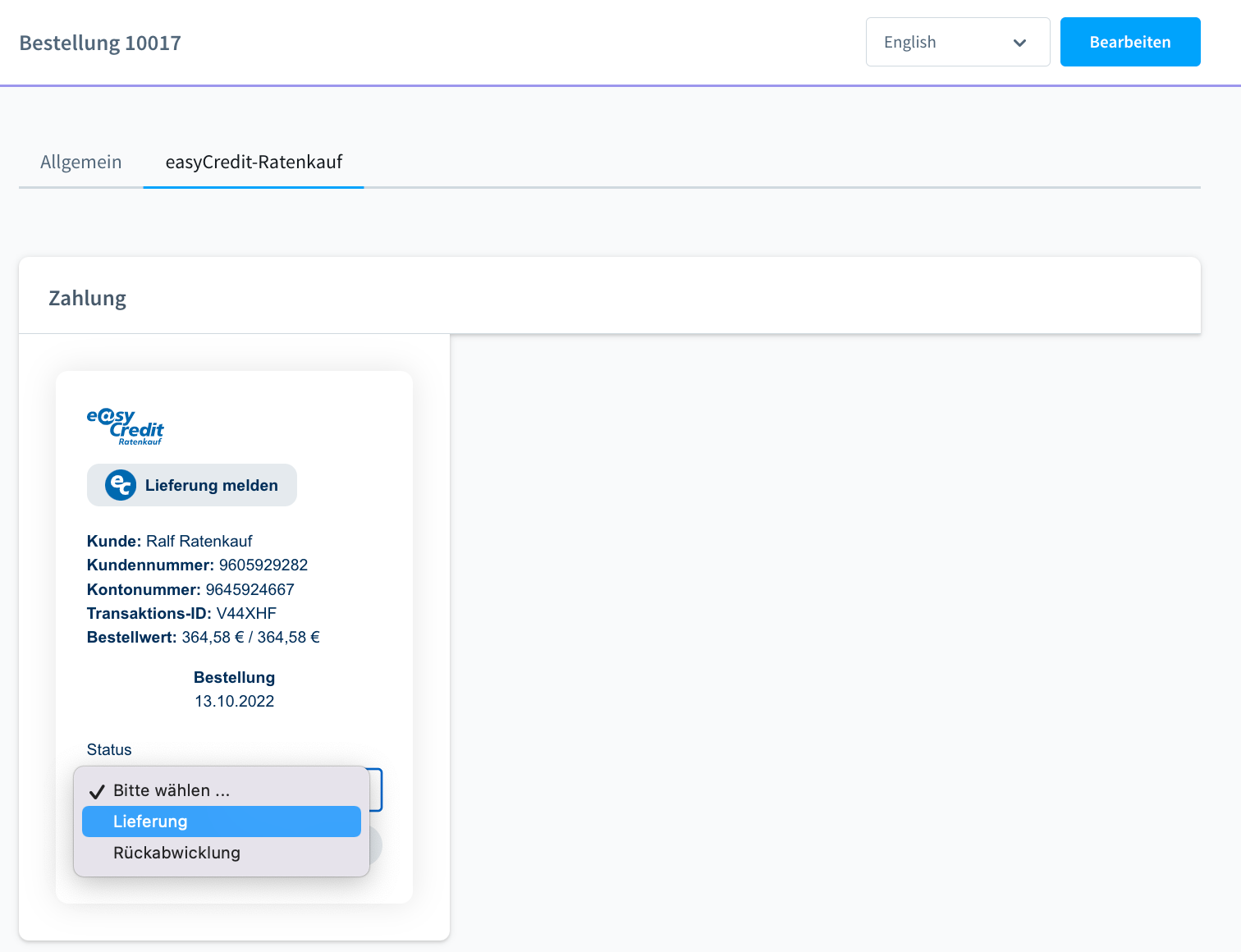Click the checkmark next to Bitte wählen
The width and height of the screenshot is (1241, 952).
[x=97, y=791]
